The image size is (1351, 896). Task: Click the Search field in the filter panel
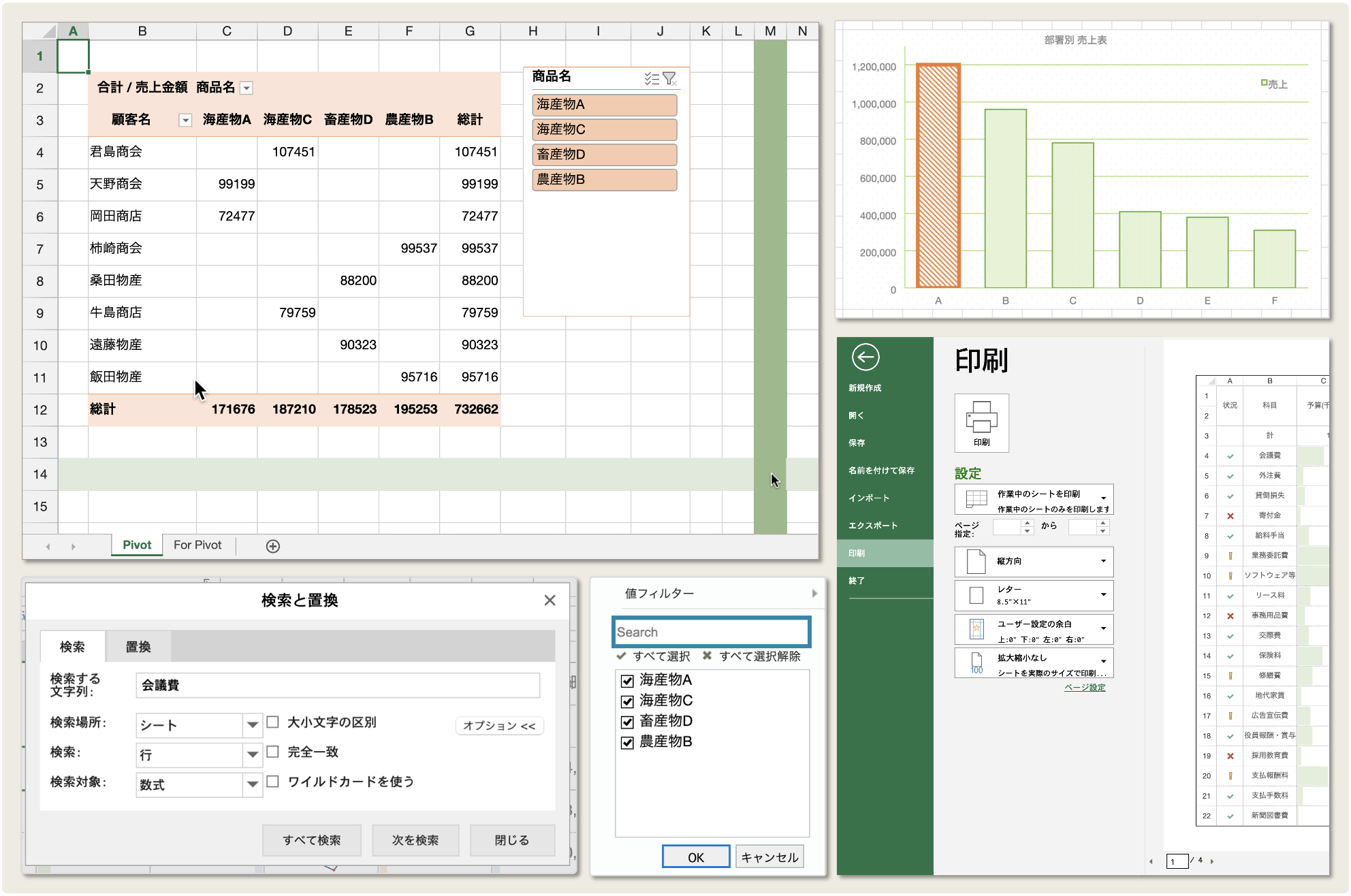click(x=712, y=632)
